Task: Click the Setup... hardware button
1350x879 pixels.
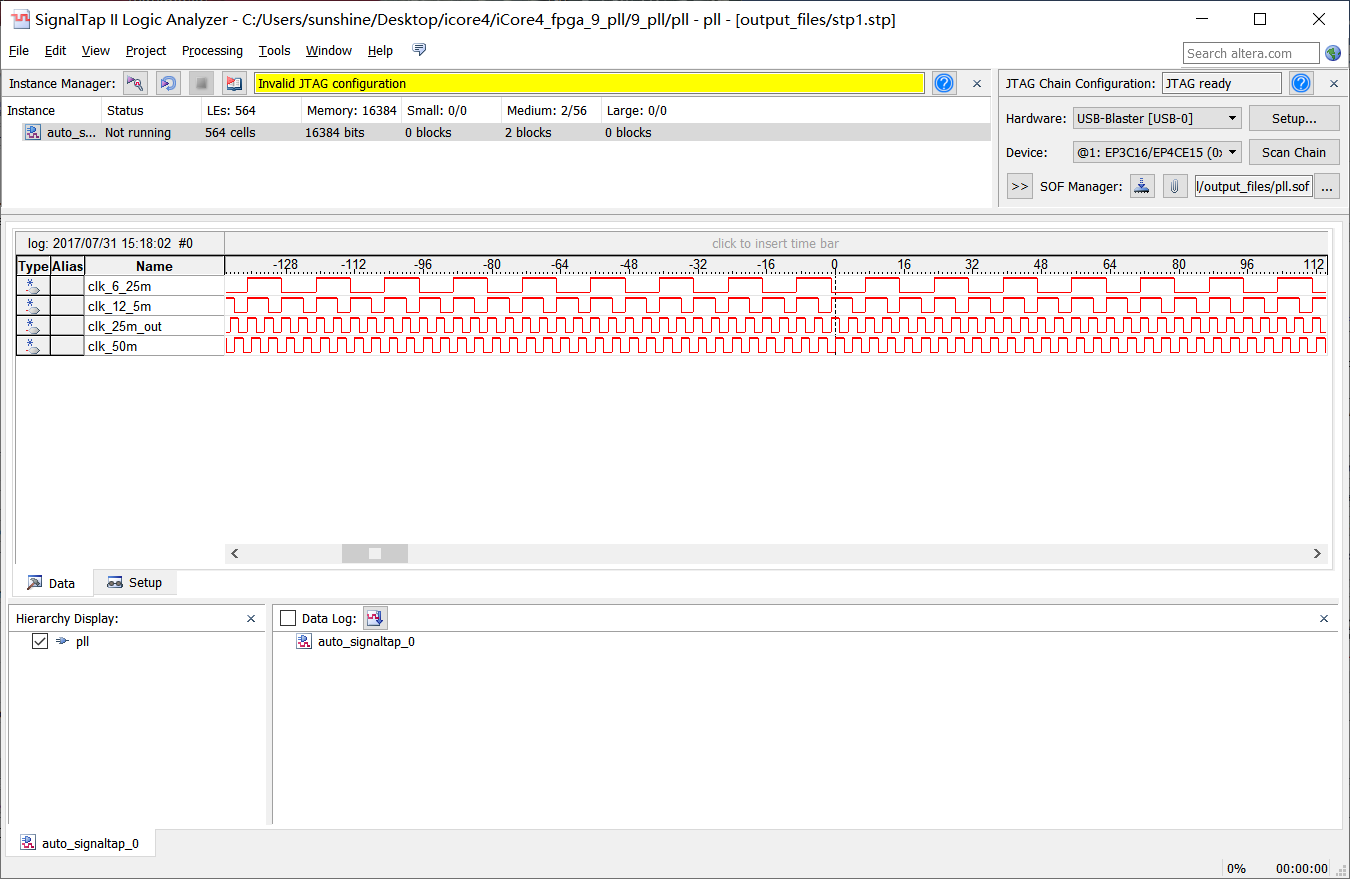Action: coord(1293,118)
